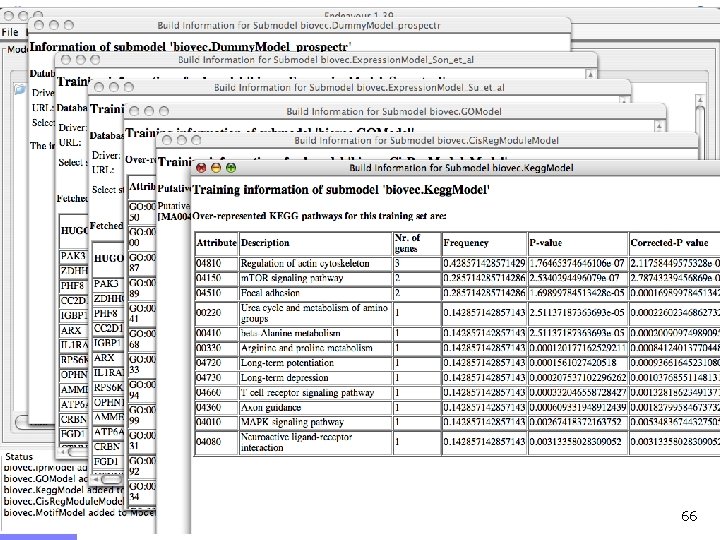The width and height of the screenshot is (720, 540).
Task: Select 'IGBP1' cell in Su_et_al window table
Action: 108,343
